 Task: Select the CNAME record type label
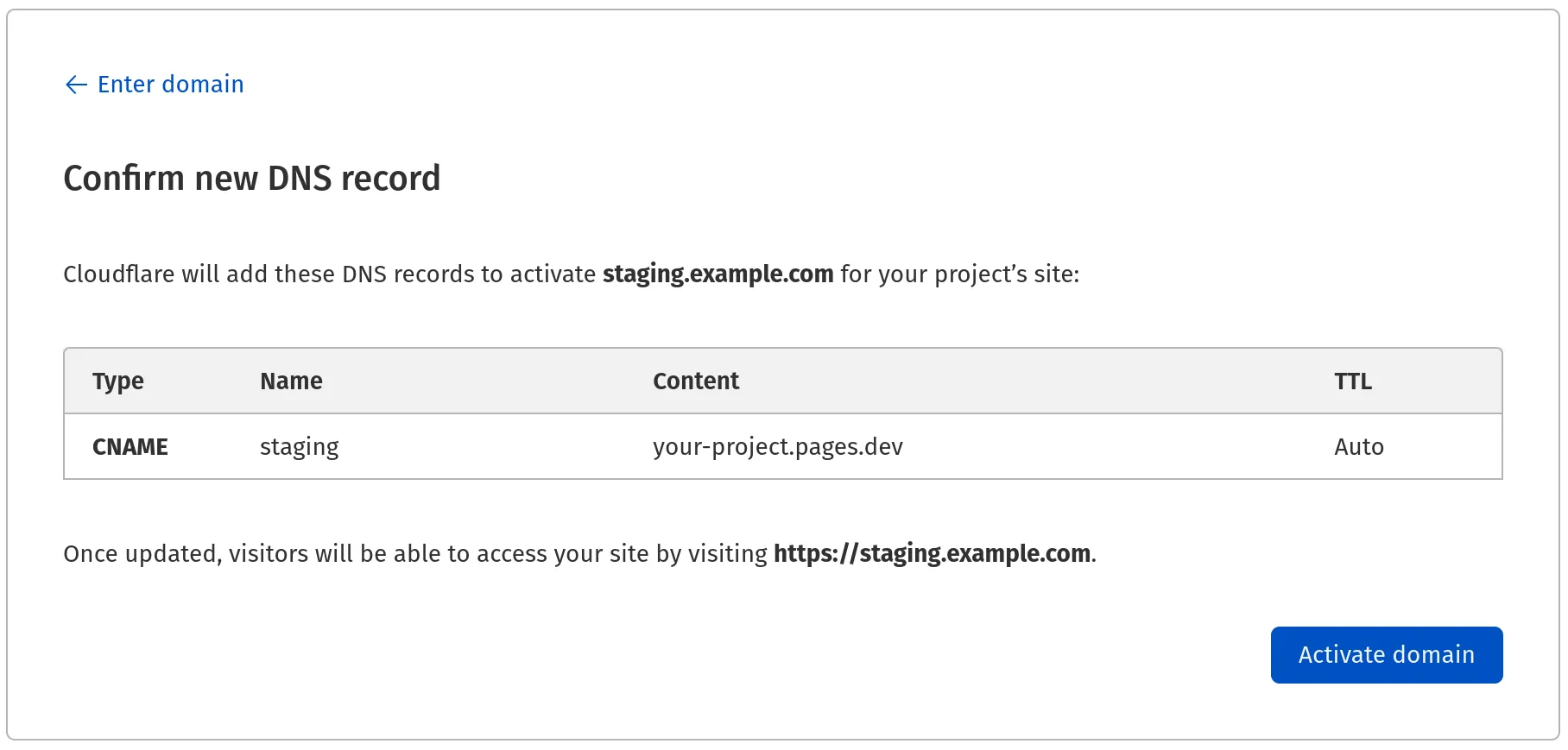[x=130, y=446]
